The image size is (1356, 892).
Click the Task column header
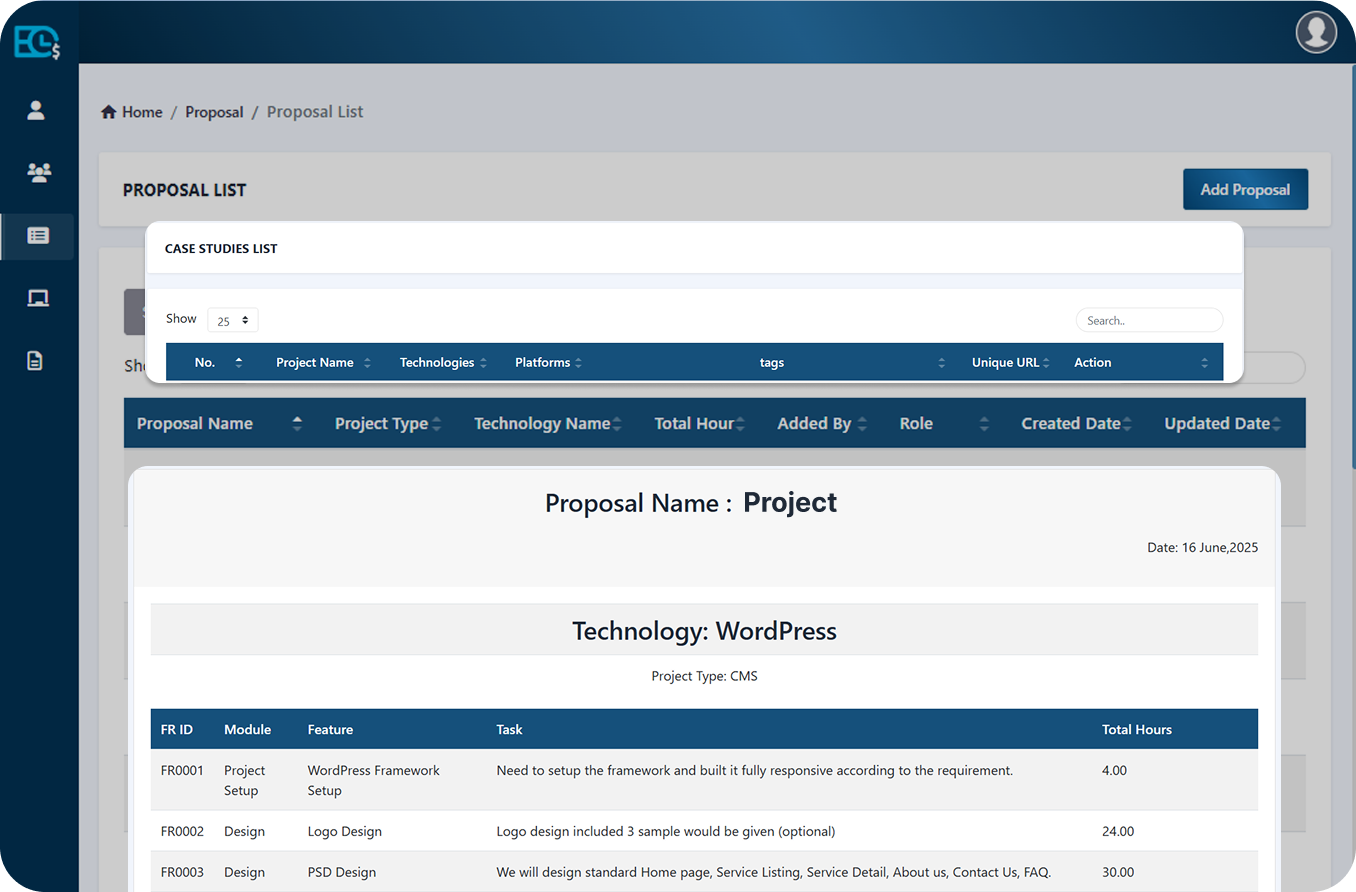point(509,729)
